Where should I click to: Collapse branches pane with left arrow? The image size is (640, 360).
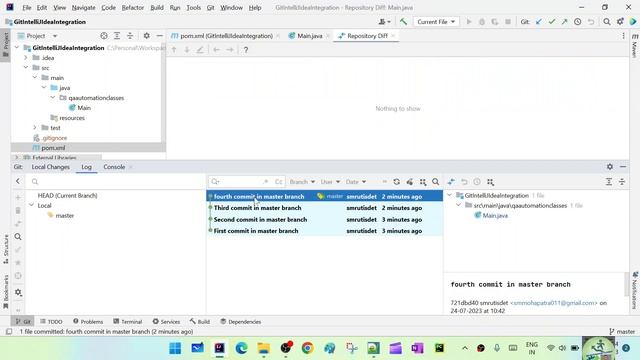tap(18, 181)
